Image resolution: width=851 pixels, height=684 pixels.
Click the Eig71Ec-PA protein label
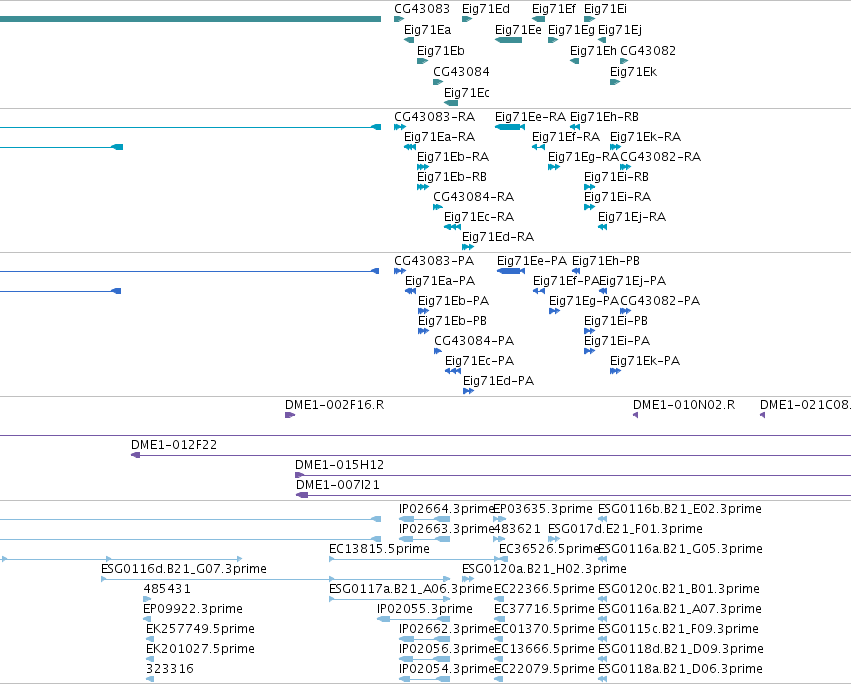(x=480, y=362)
